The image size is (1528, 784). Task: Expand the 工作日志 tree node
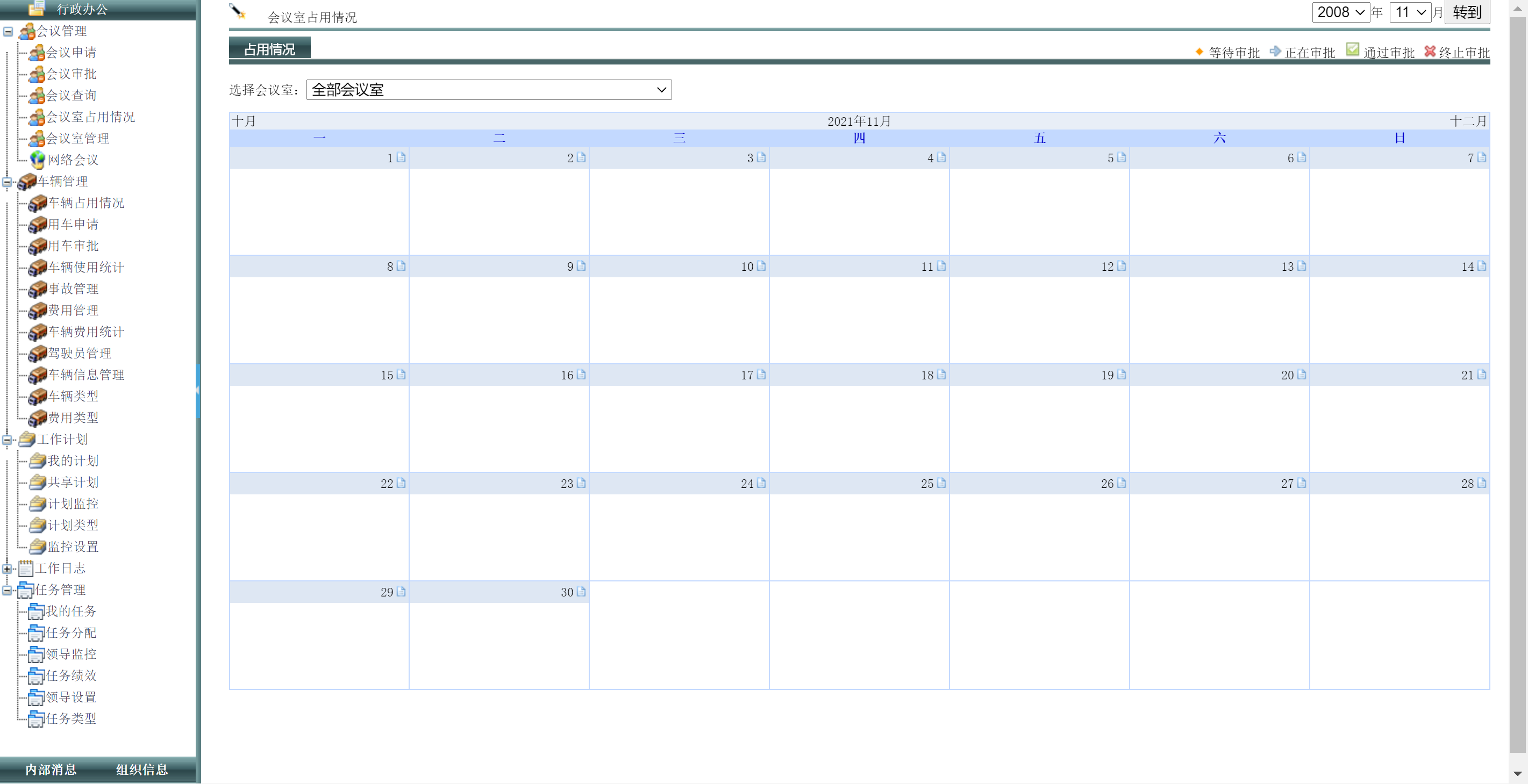point(7,568)
